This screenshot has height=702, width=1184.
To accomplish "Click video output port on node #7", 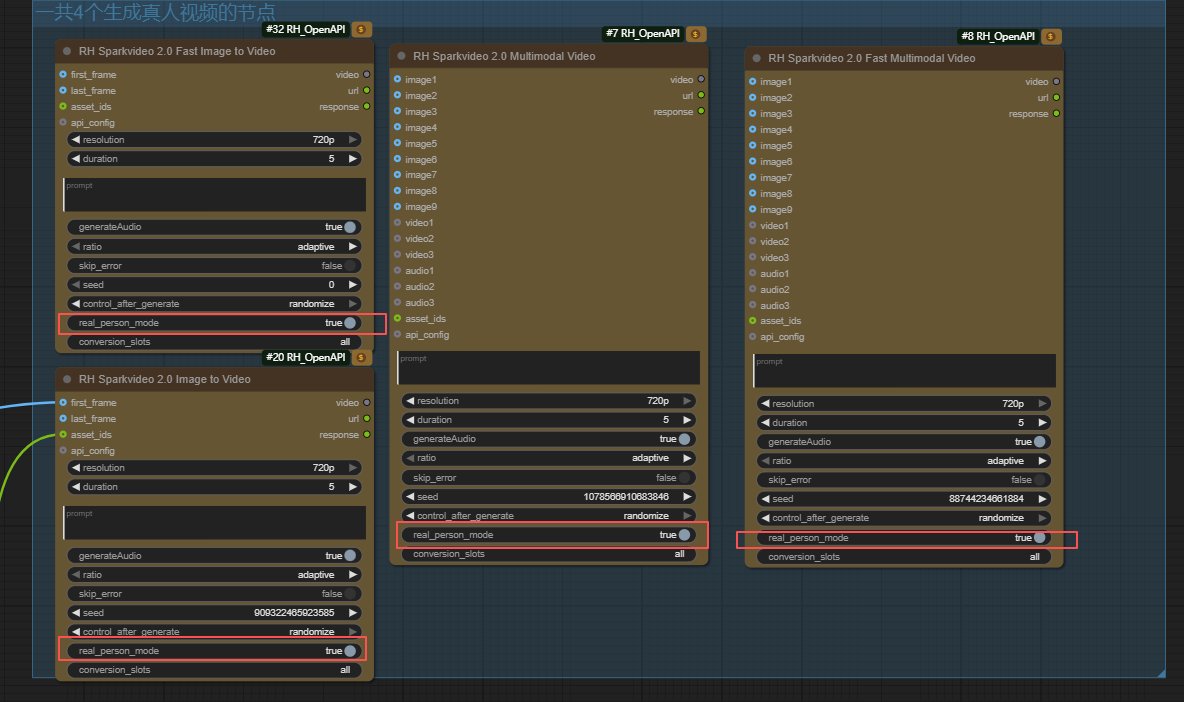I will (x=701, y=79).
